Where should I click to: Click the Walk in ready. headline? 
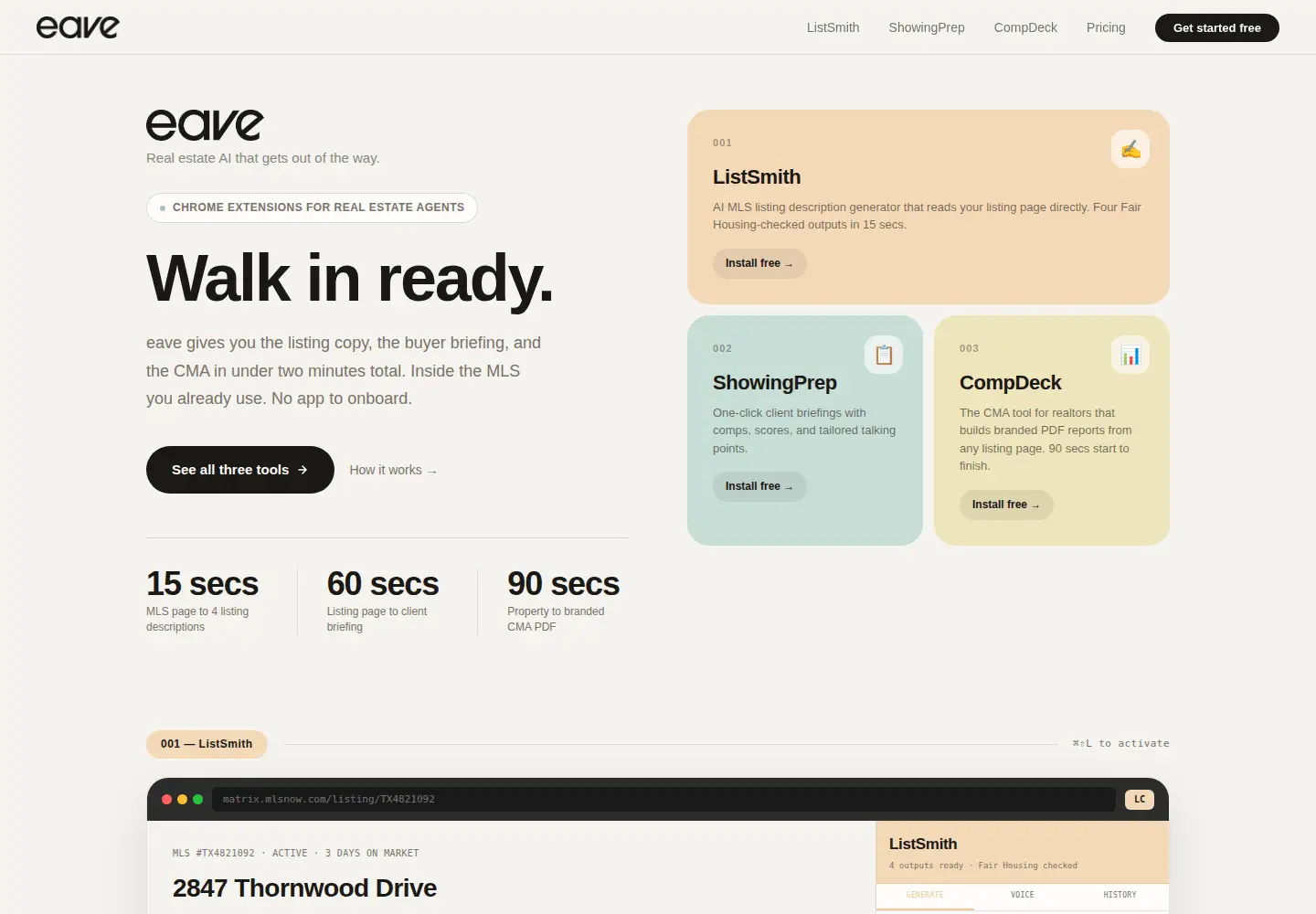[350, 278]
